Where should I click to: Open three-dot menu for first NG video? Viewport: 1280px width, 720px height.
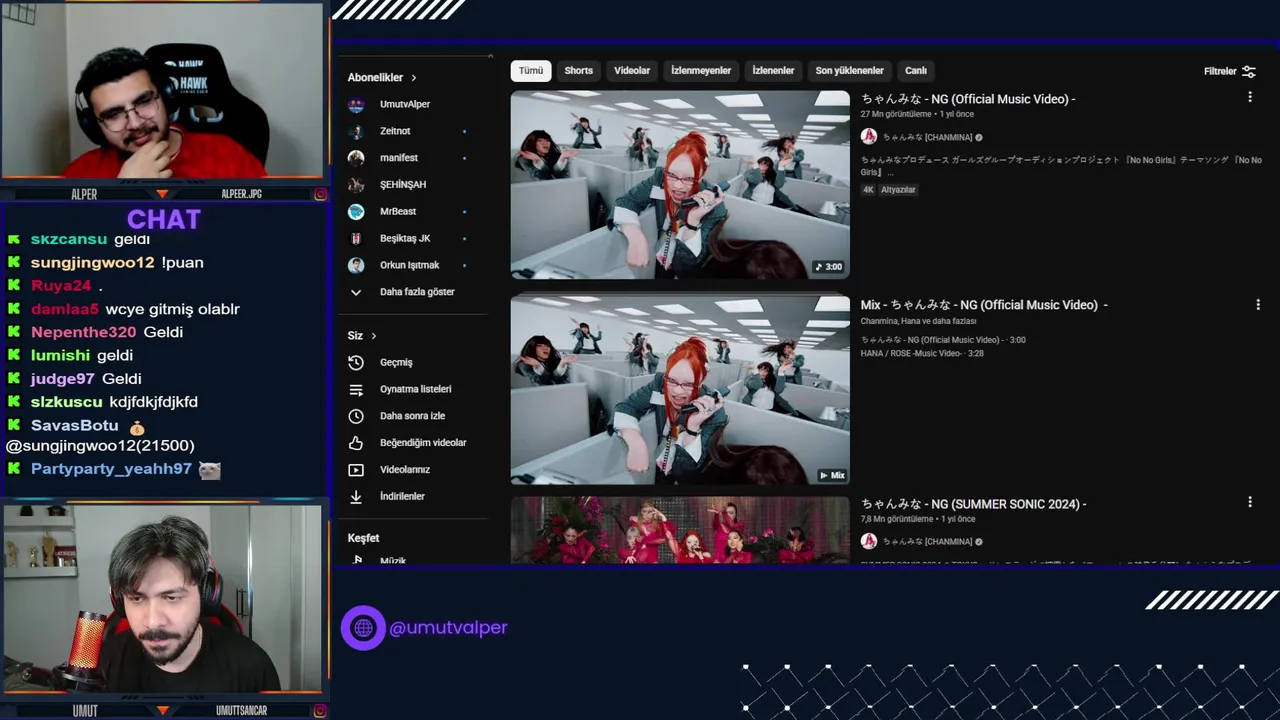click(1249, 97)
